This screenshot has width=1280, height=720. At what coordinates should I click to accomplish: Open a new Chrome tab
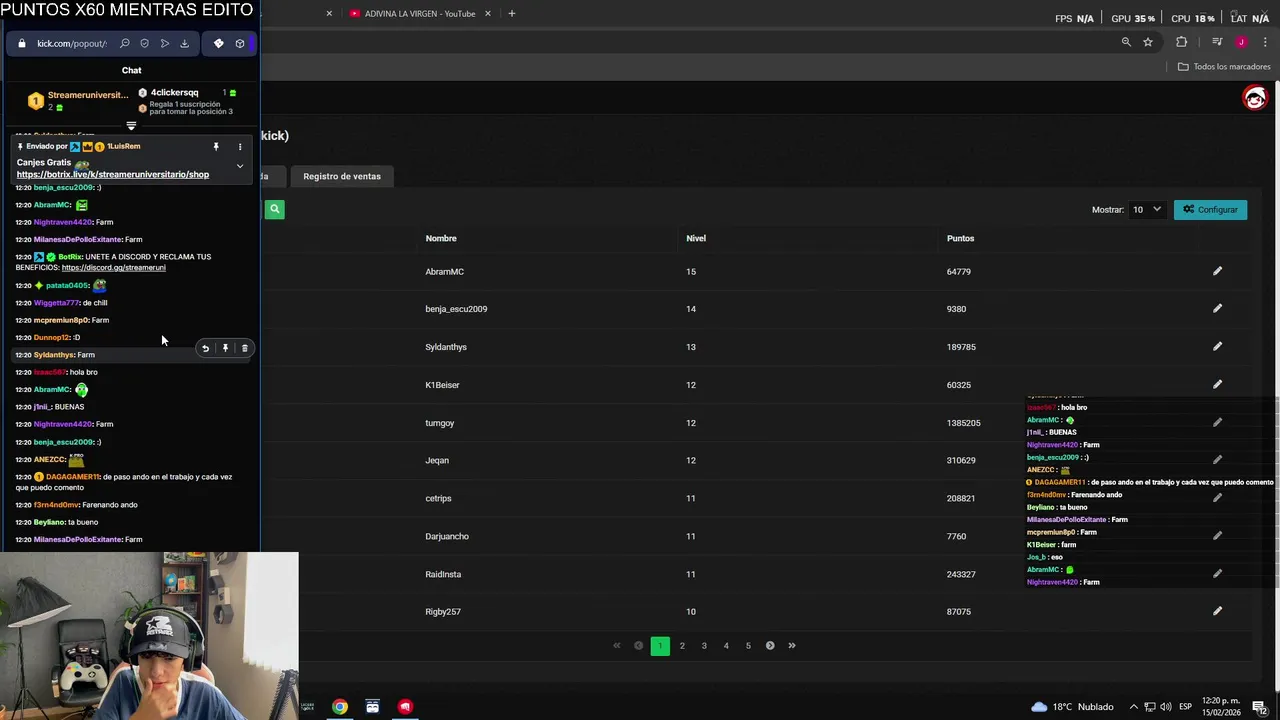[511, 13]
